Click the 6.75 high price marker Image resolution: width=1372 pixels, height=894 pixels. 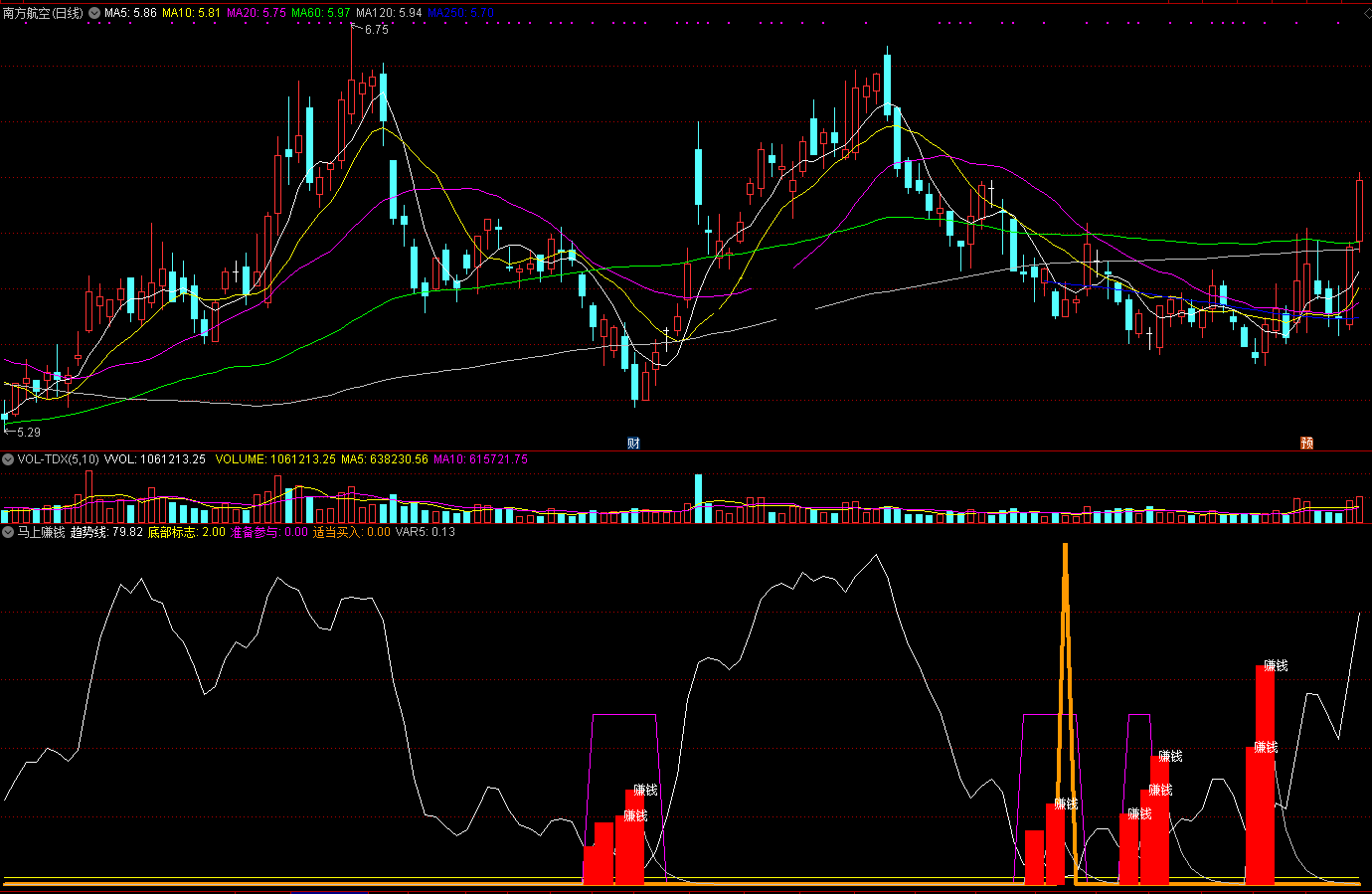[x=377, y=30]
